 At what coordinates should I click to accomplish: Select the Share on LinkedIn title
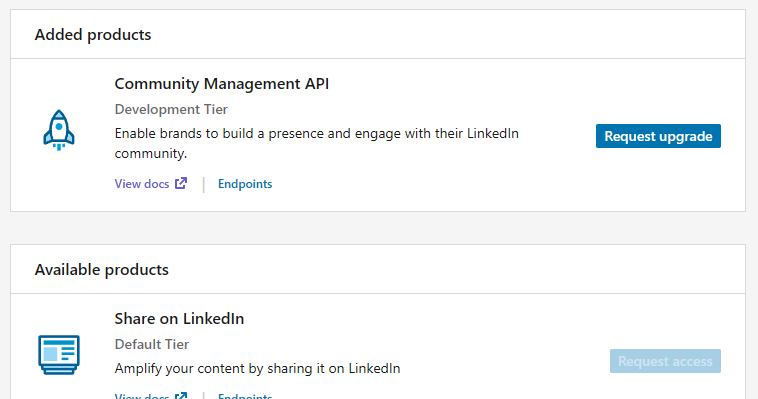tap(179, 319)
